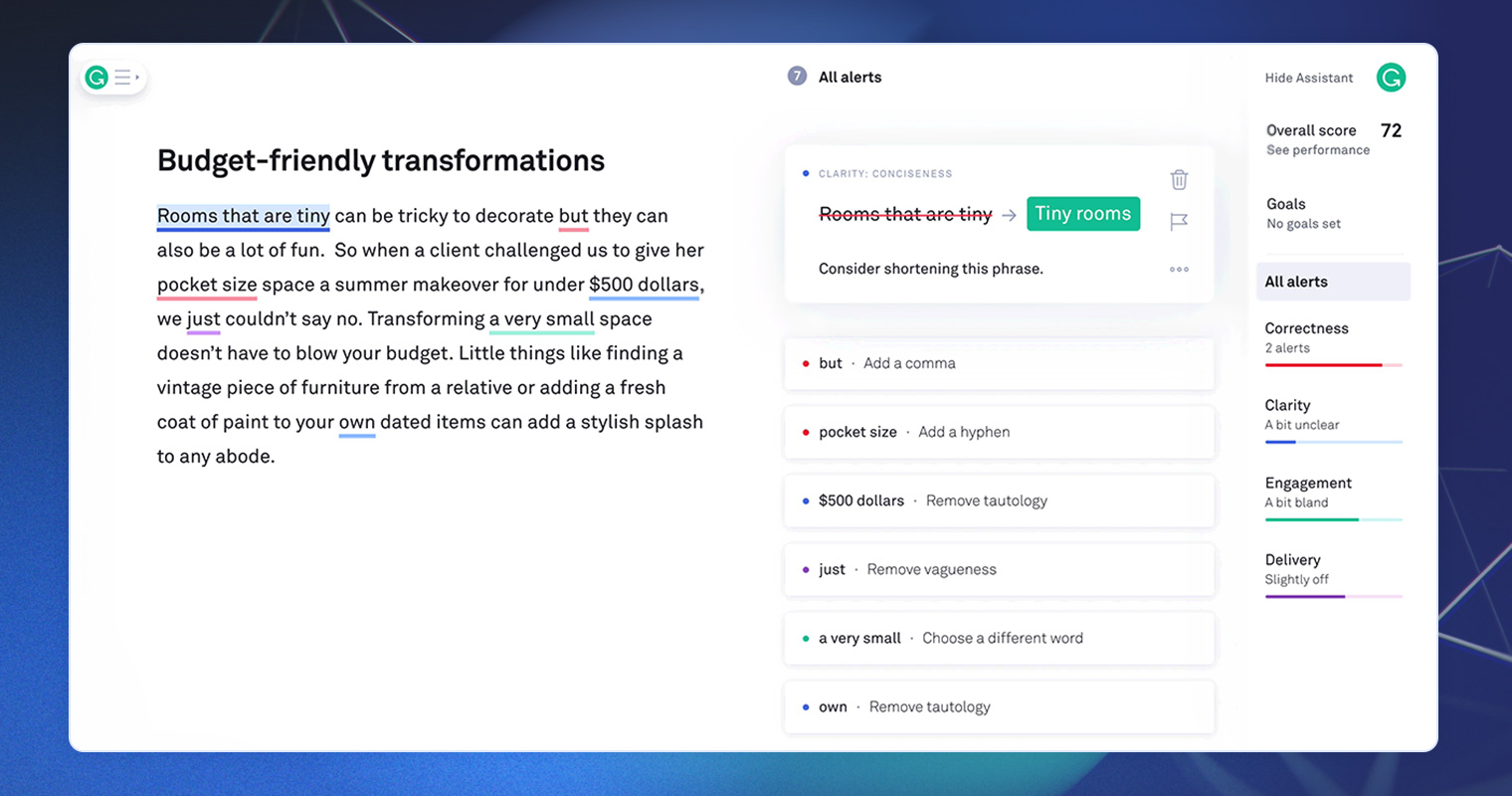Delete the conciseness suggestion via trash icon
1512x796 pixels.
tap(1179, 179)
